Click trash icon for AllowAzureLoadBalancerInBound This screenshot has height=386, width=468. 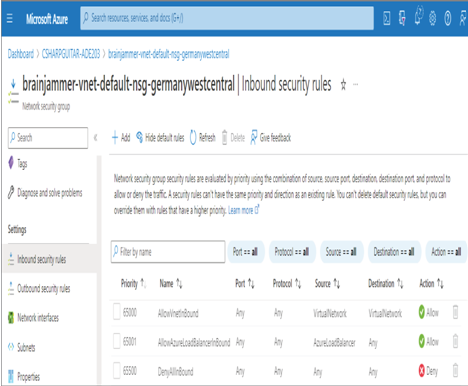tap(455, 342)
